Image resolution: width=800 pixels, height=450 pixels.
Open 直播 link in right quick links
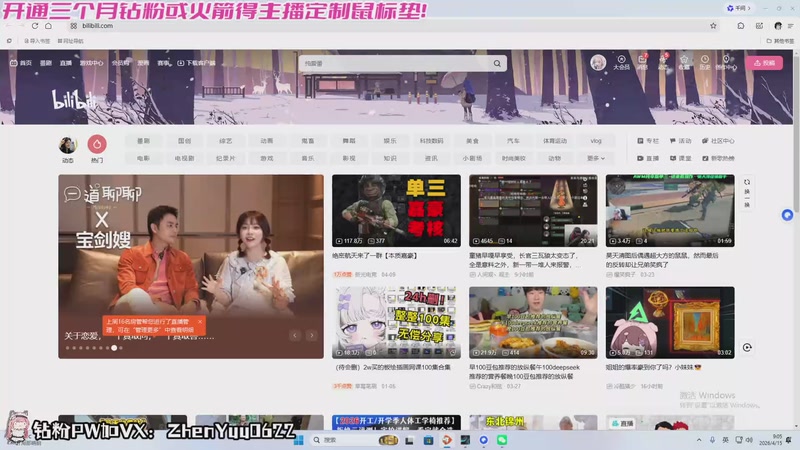pos(648,158)
